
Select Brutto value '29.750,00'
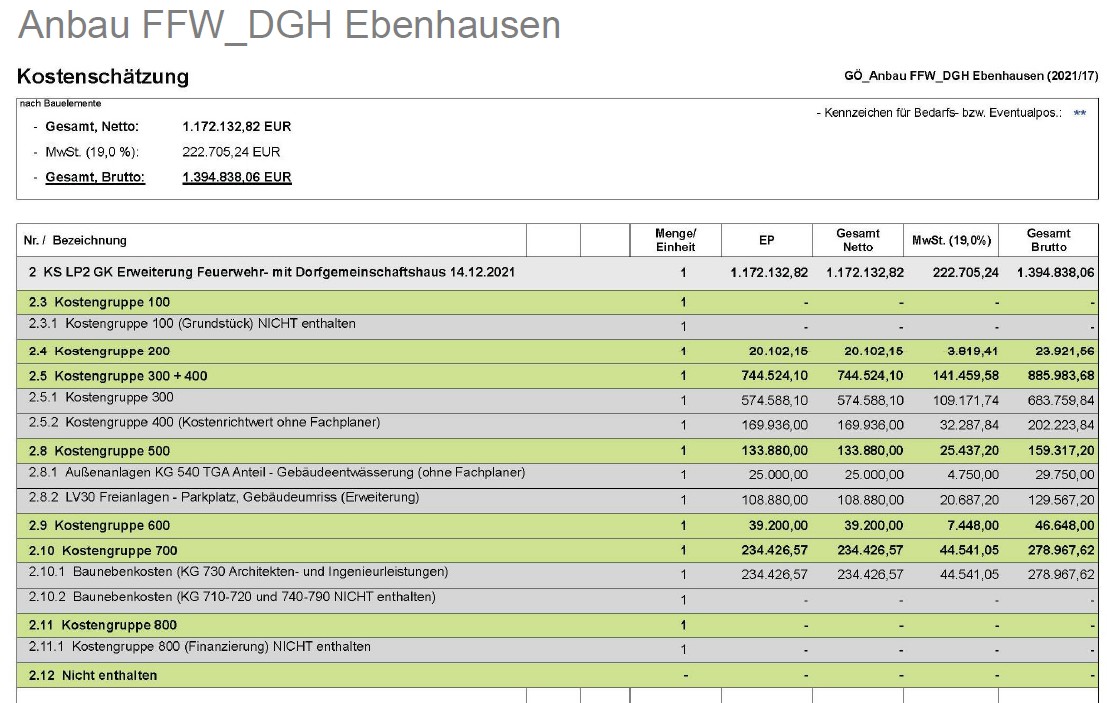(1065, 475)
